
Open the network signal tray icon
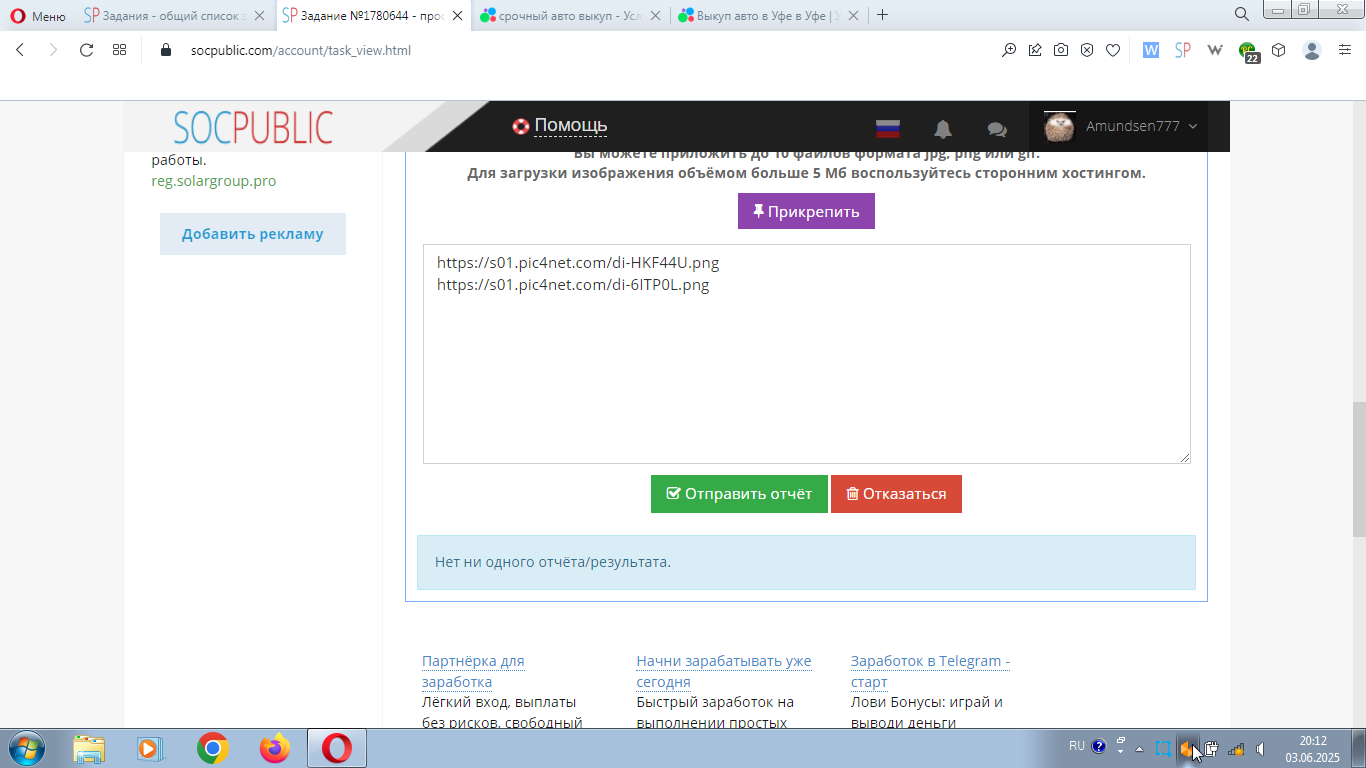[1236, 748]
